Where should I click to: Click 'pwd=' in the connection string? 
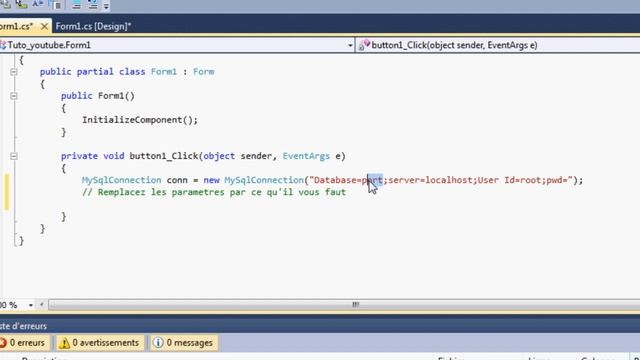[557, 180]
